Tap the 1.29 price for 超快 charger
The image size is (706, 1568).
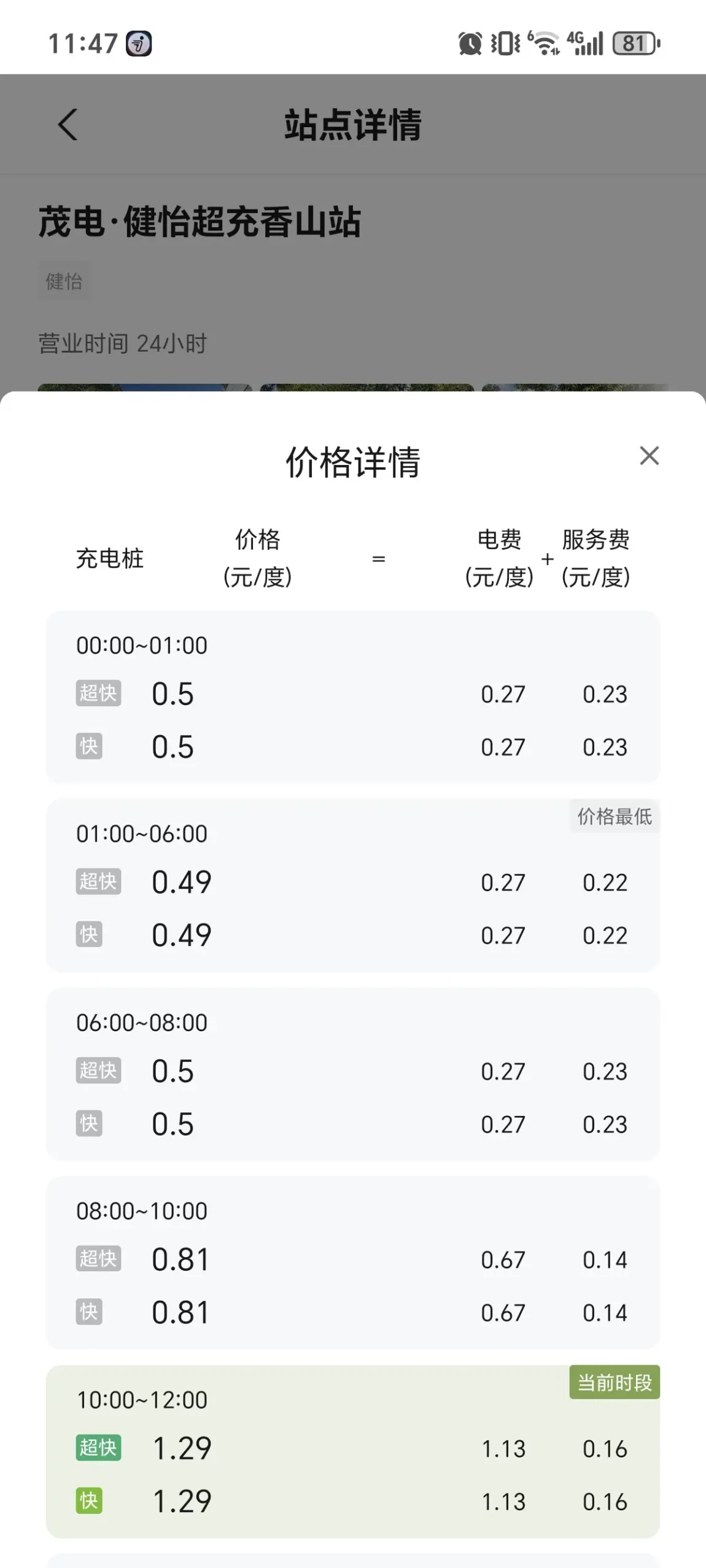point(182,1448)
